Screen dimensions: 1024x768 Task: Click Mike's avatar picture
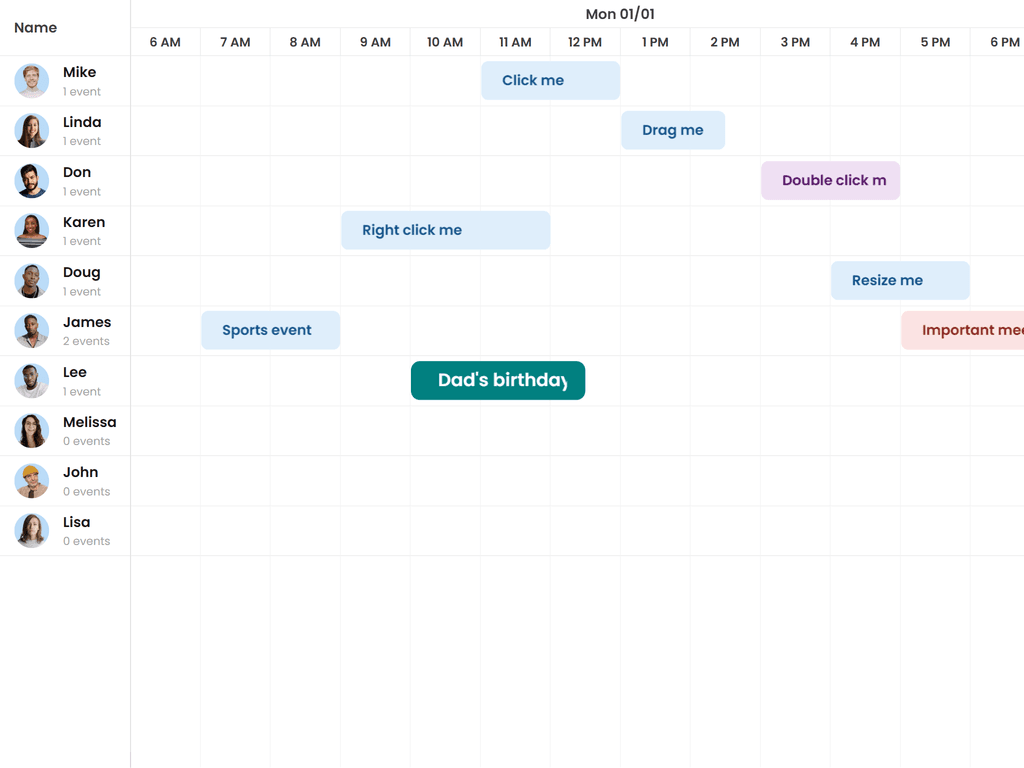[x=32, y=81]
